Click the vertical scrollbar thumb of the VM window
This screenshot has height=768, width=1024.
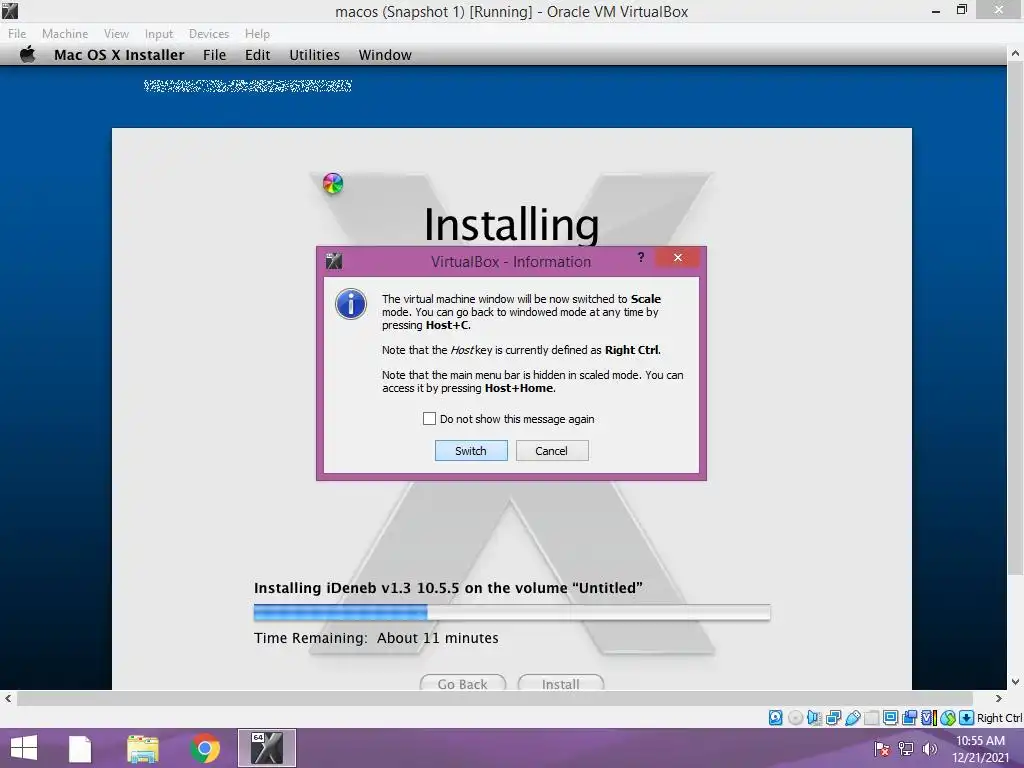click(1015, 320)
